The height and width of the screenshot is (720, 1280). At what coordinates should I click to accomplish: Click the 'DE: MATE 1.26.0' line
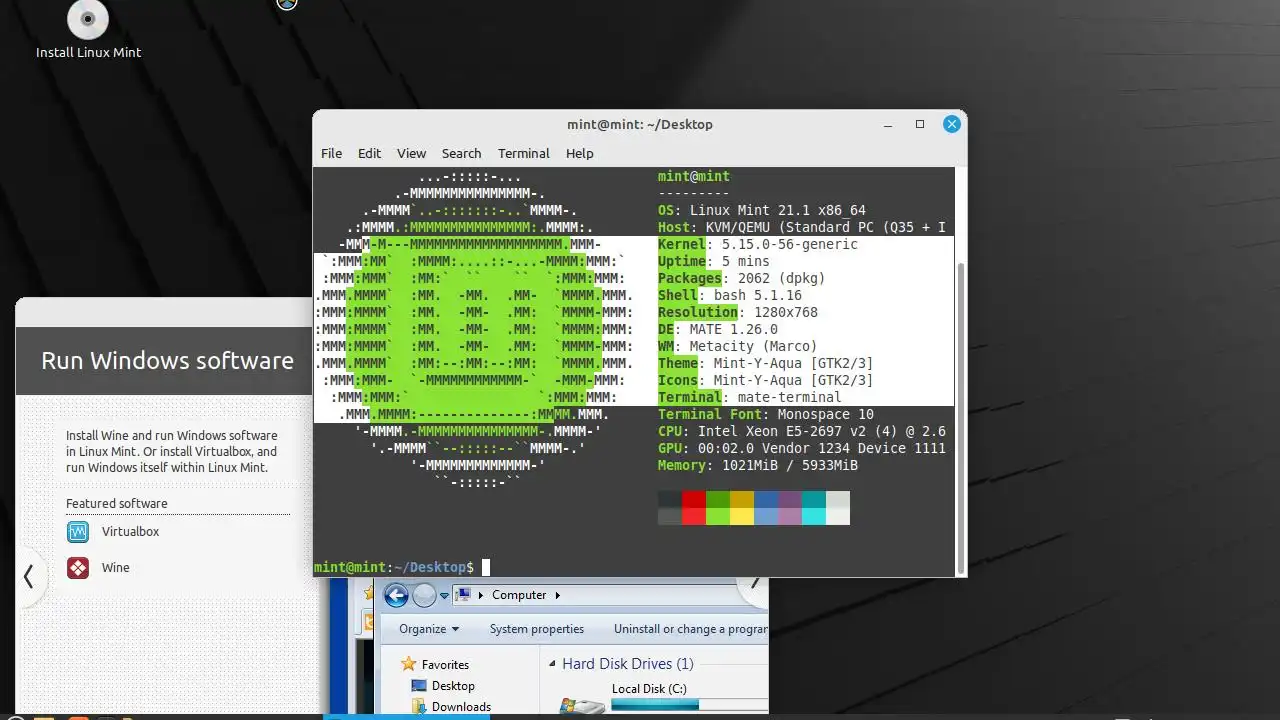click(x=718, y=329)
